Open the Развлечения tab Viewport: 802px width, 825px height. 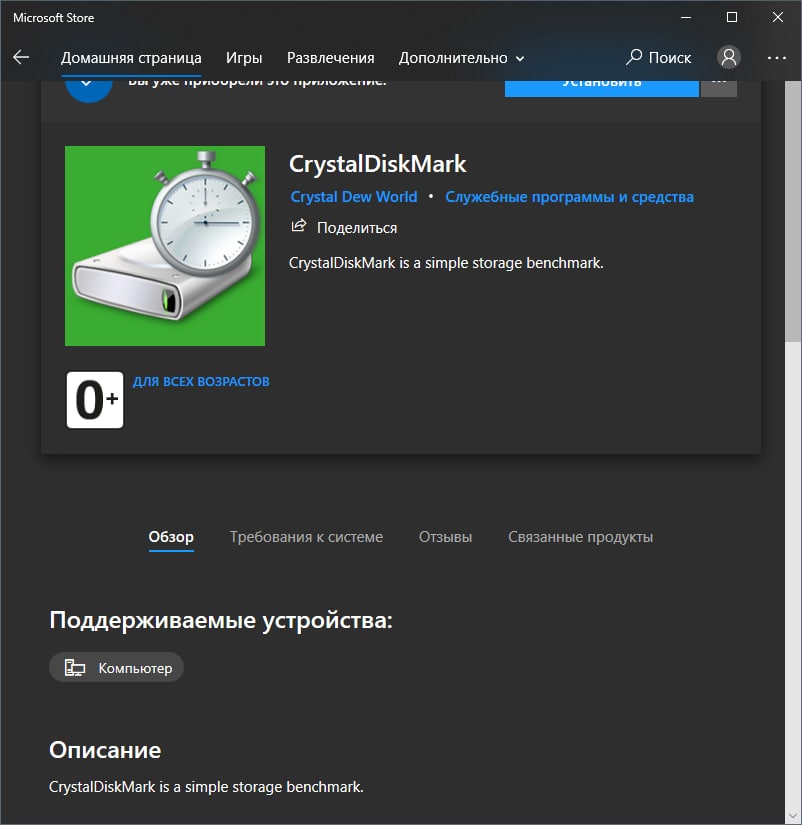click(330, 57)
